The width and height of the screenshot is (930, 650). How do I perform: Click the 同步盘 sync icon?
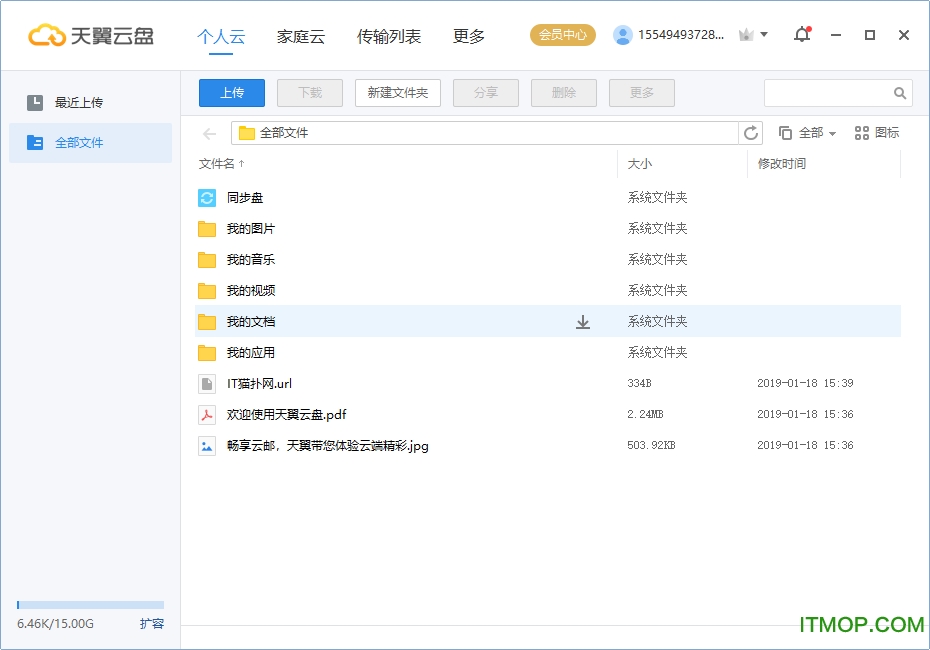pos(207,197)
